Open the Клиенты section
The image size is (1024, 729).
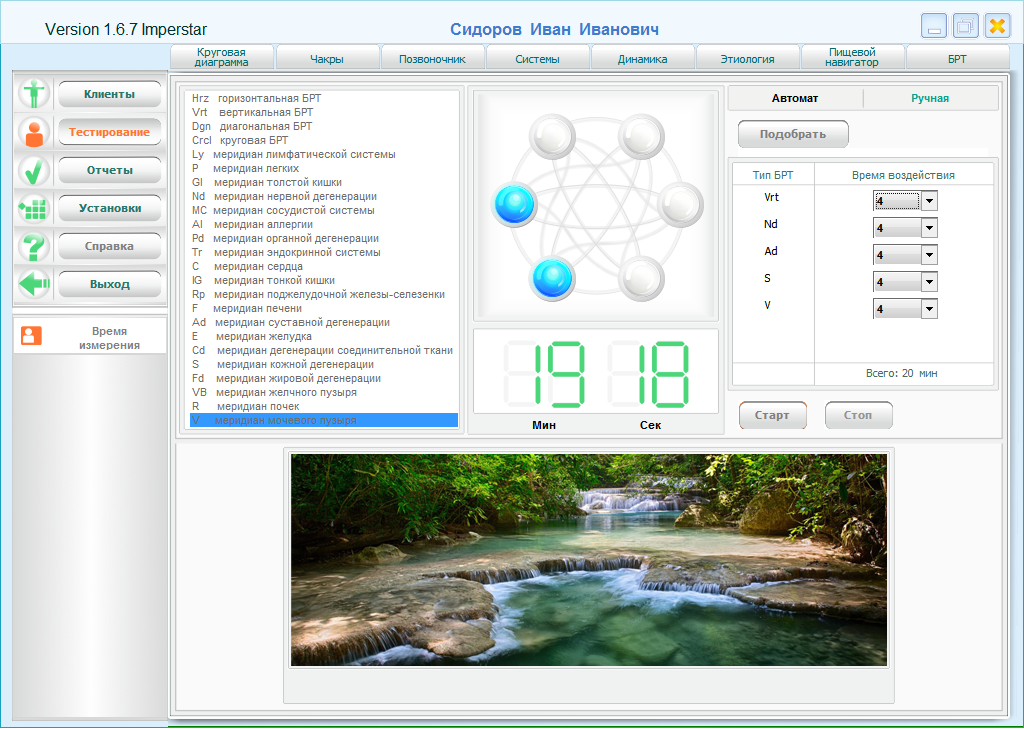[x=110, y=94]
